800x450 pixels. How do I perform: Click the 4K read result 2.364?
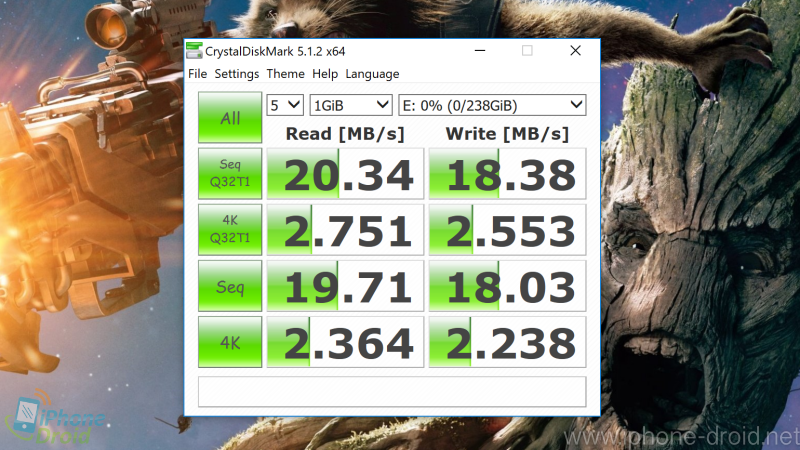point(345,342)
